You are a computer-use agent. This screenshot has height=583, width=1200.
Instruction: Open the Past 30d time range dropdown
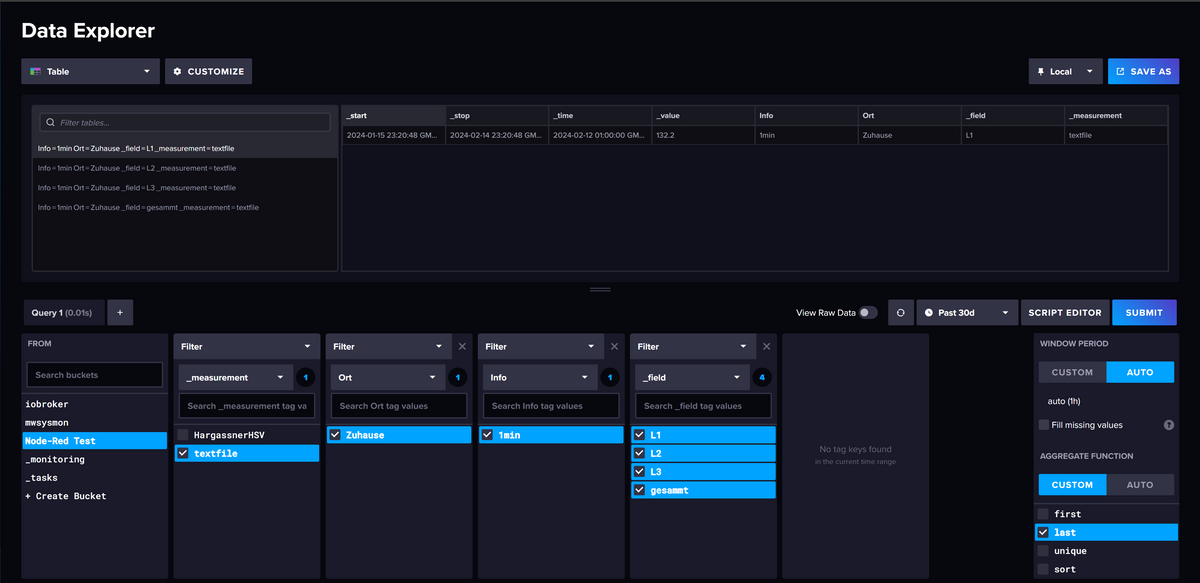click(x=967, y=312)
